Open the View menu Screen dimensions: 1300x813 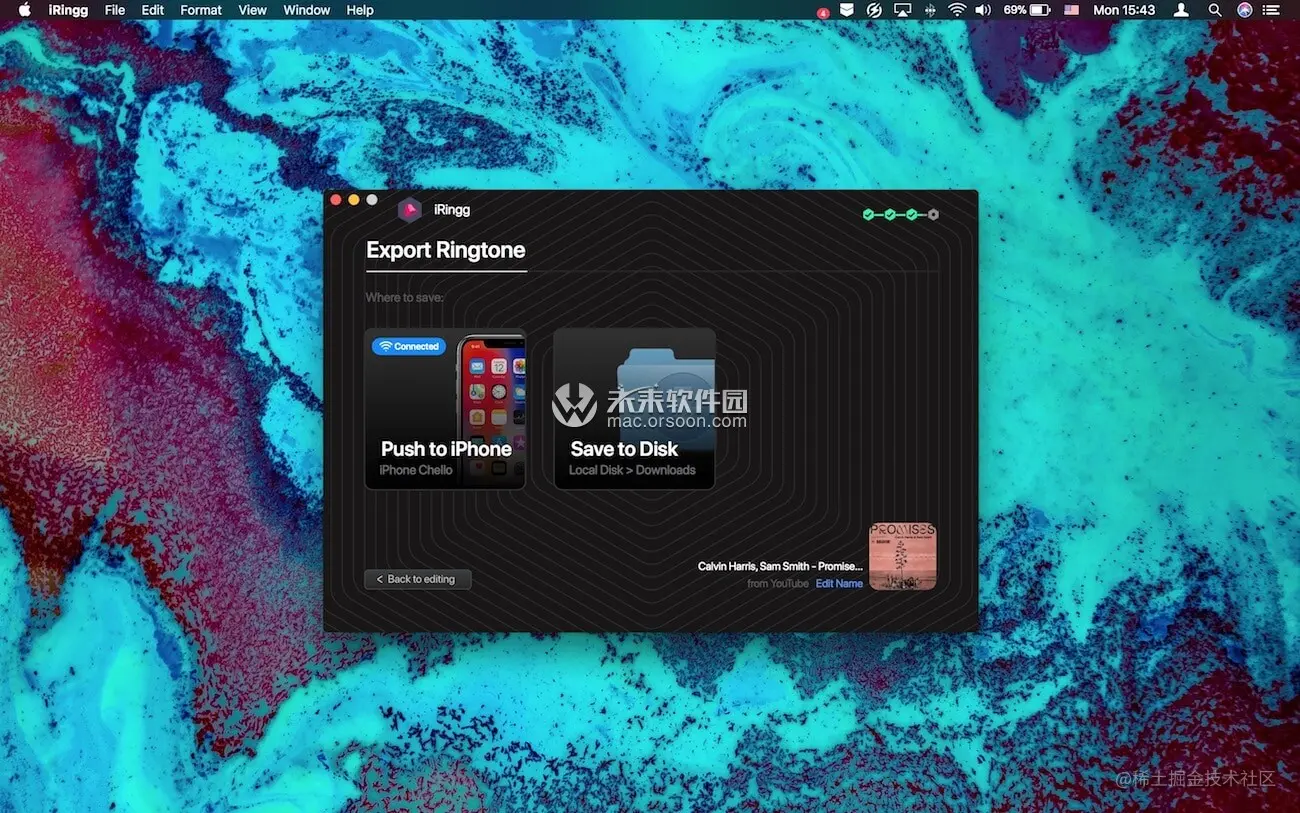pyautogui.click(x=253, y=10)
